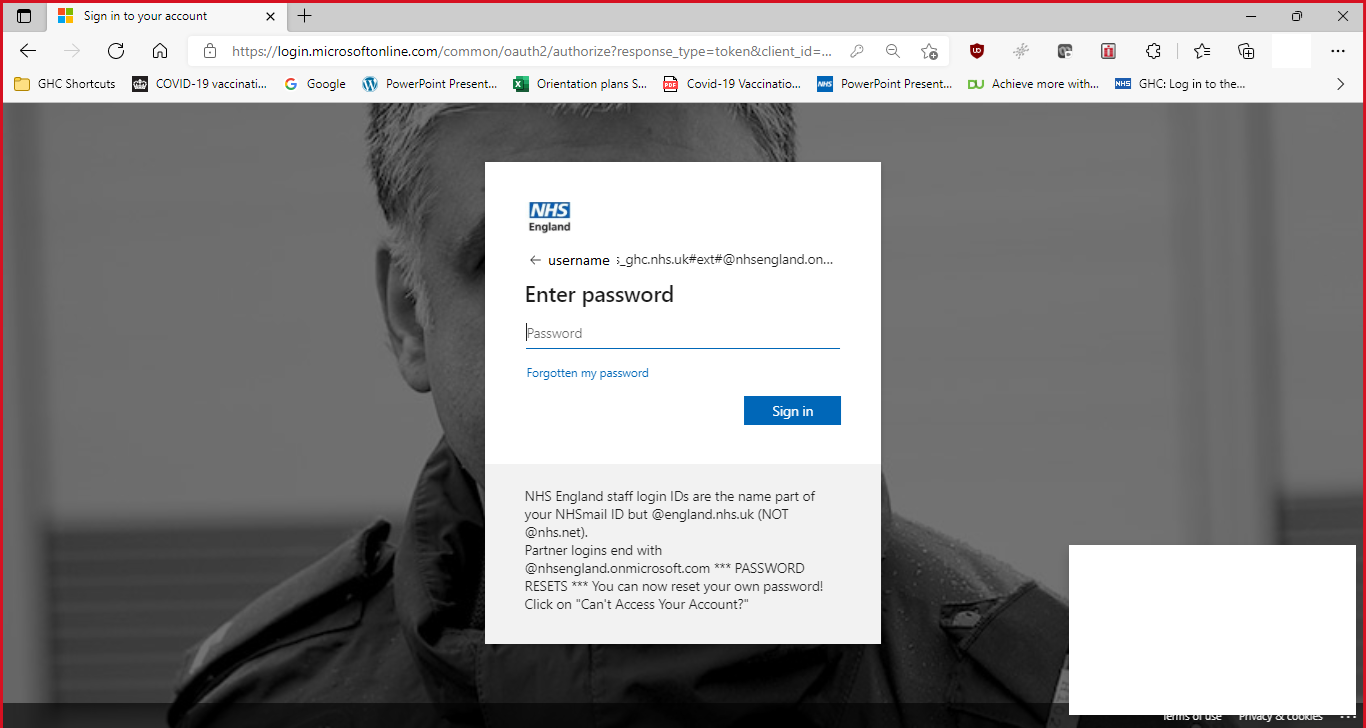Open the browser Extensions puzzle-piece menu
Viewport: 1366px width, 728px height.
1153,51
